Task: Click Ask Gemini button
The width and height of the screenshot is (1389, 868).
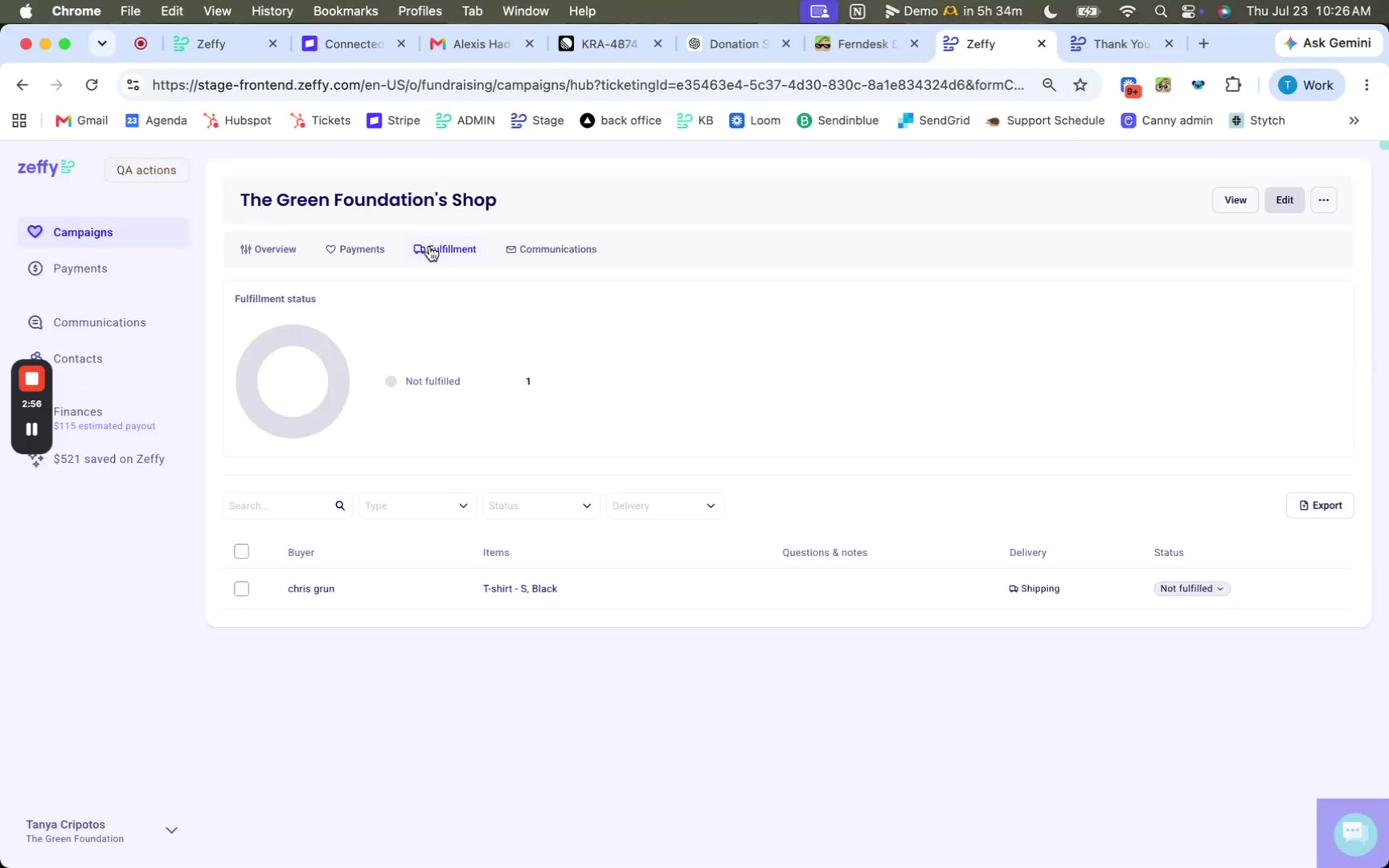Action: pos(1328,43)
